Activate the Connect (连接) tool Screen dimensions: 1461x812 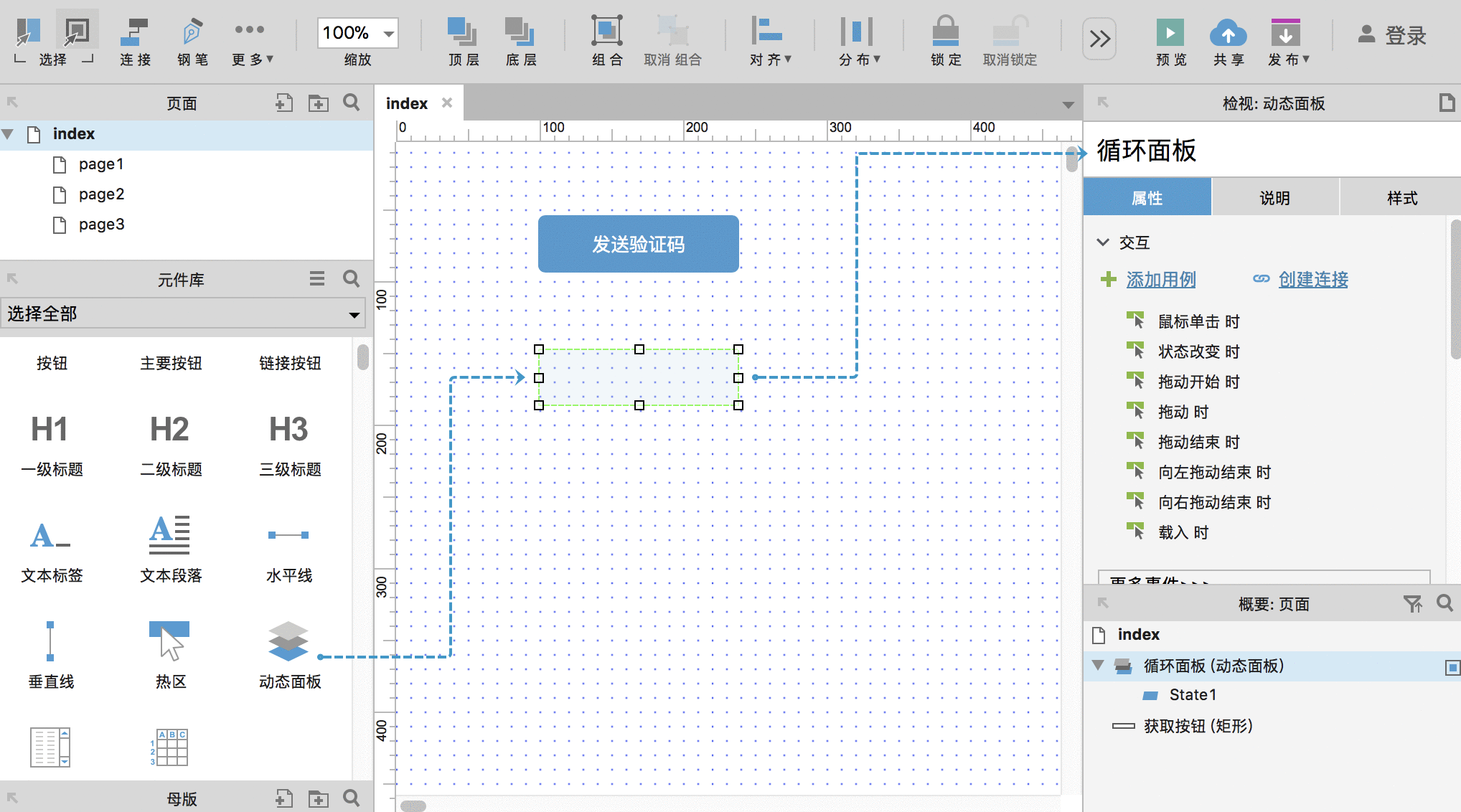coord(135,42)
